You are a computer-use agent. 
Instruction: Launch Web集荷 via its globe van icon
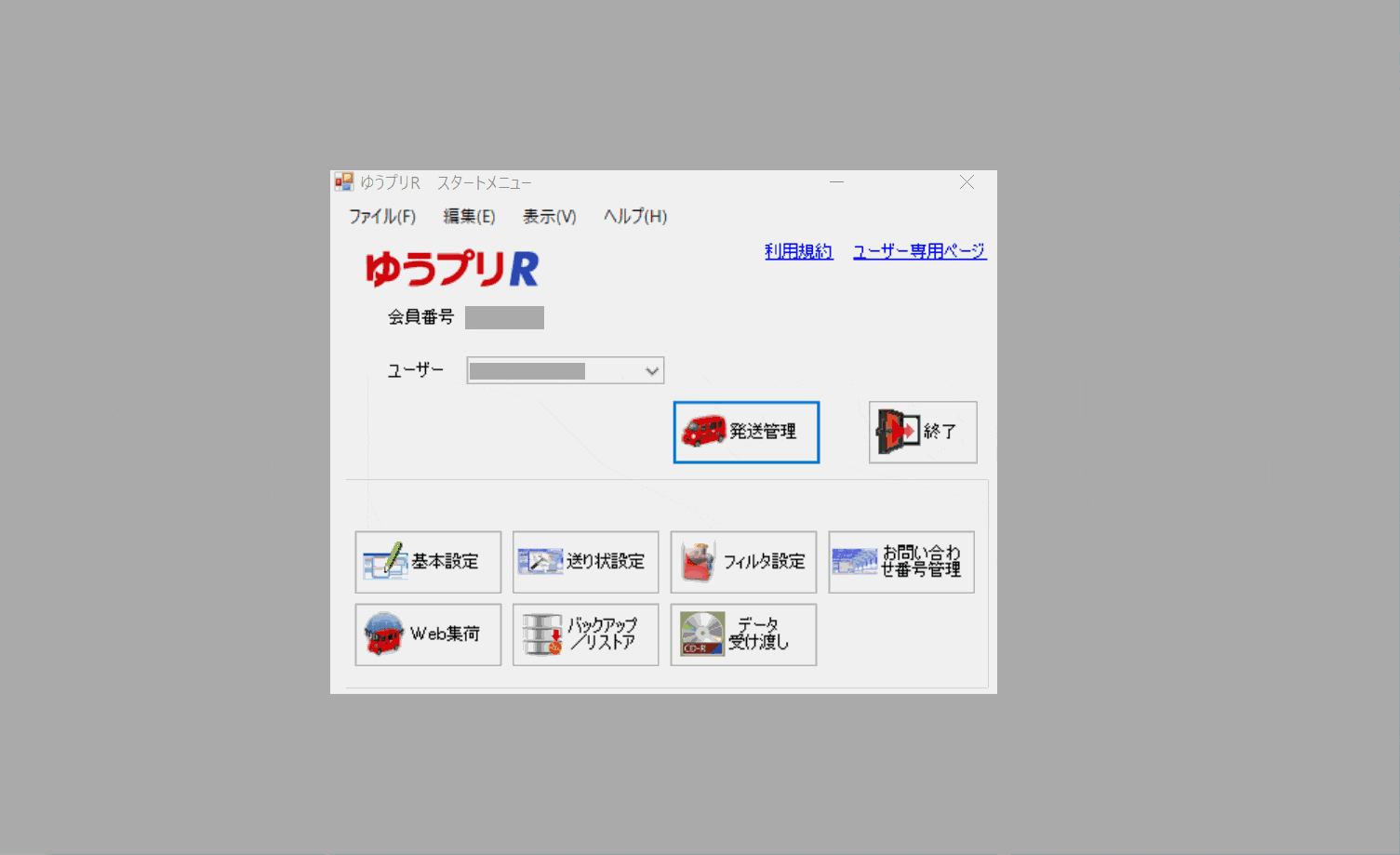click(x=383, y=635)
